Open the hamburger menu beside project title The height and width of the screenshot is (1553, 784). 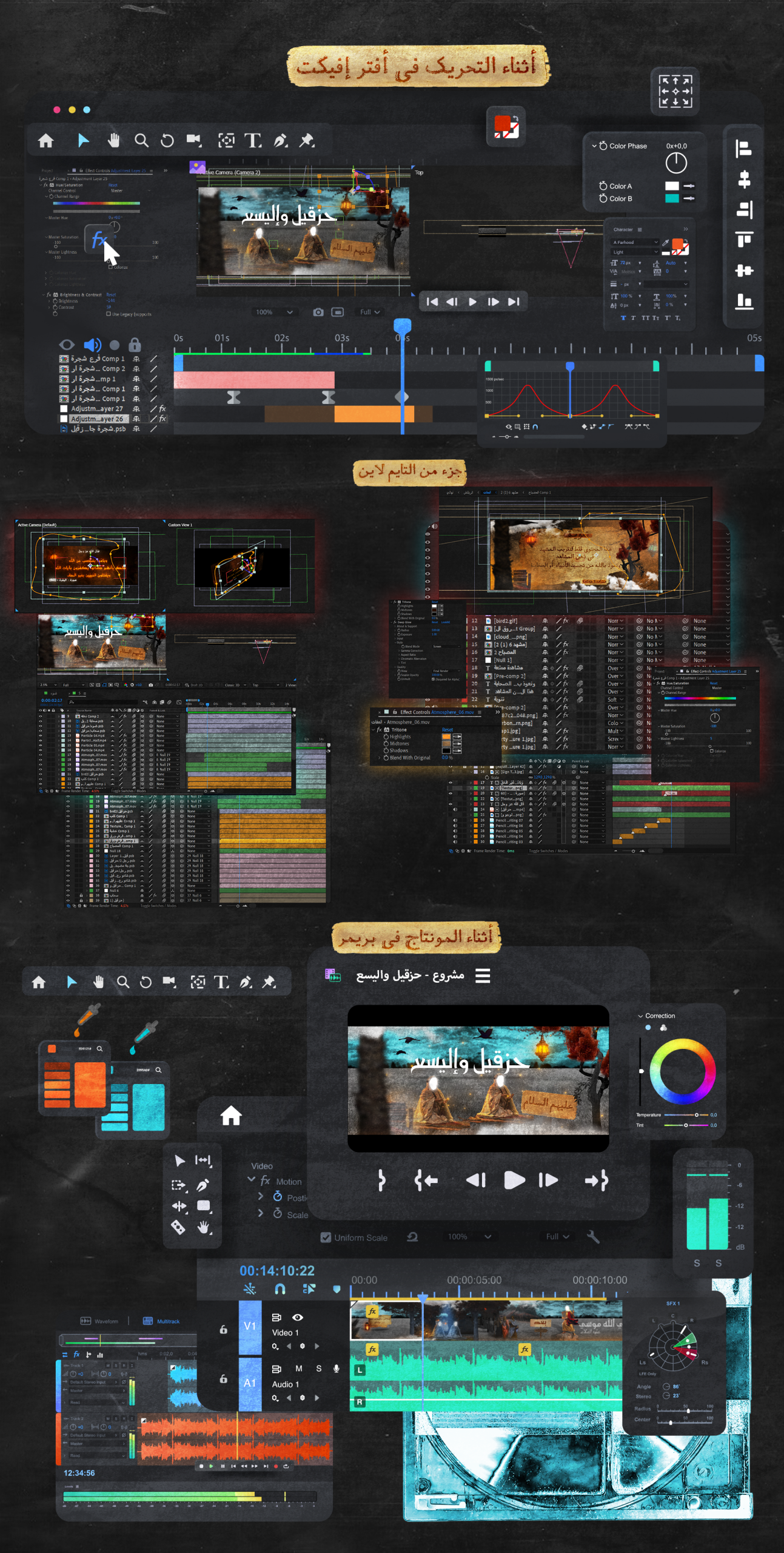[483, 975]
